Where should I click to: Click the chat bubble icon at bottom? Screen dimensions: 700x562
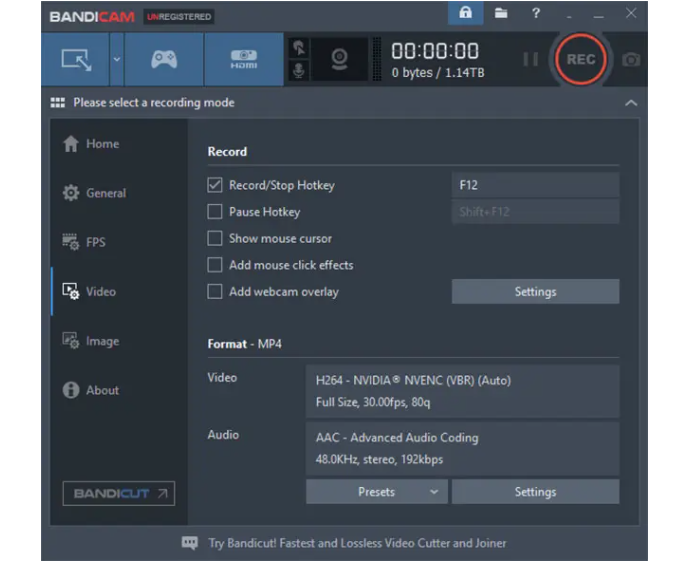189,543
